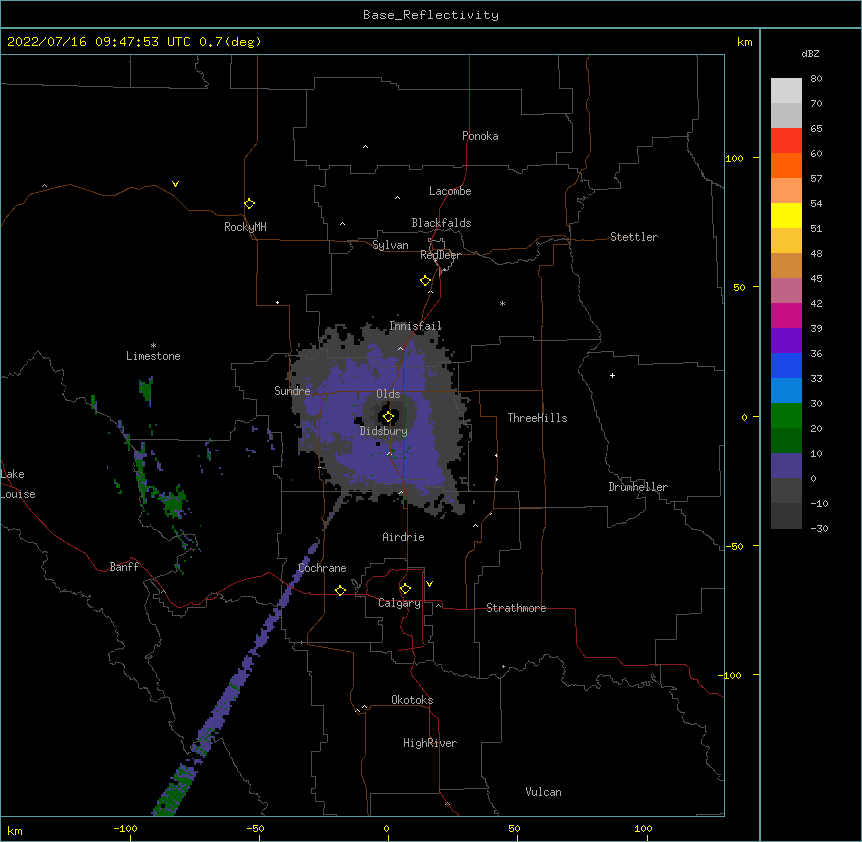Viewport: 862px width, 842px height.
Task: Click the Ponoka city label
Action: [x=480, y=136]
